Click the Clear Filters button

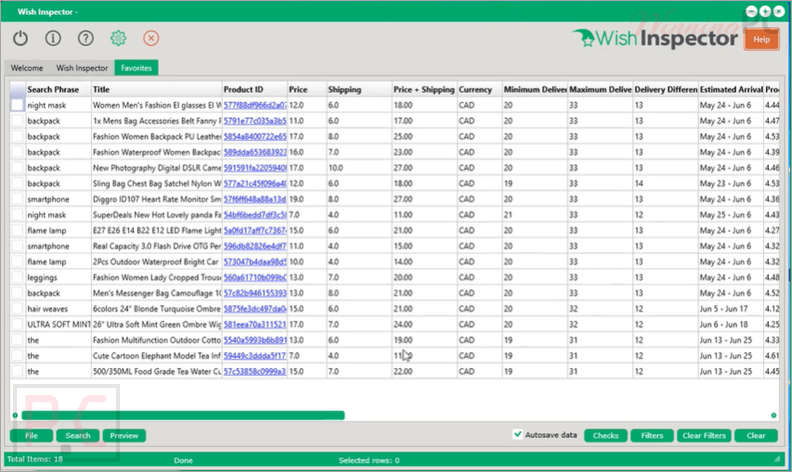tap(704, 436)
